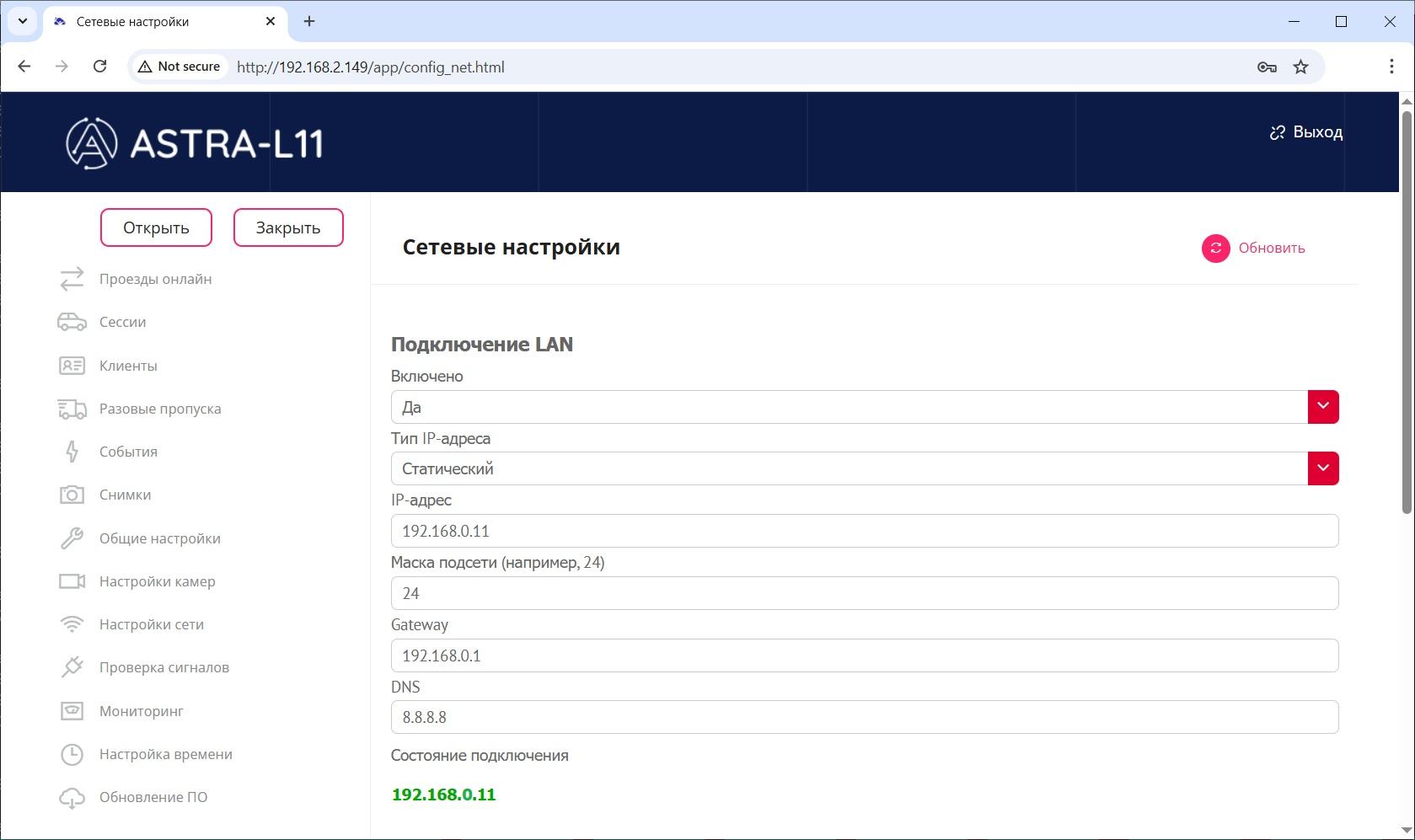
Task: Select the Снимки camera icon
Action: pyautogui.click(x=72, y=495)
